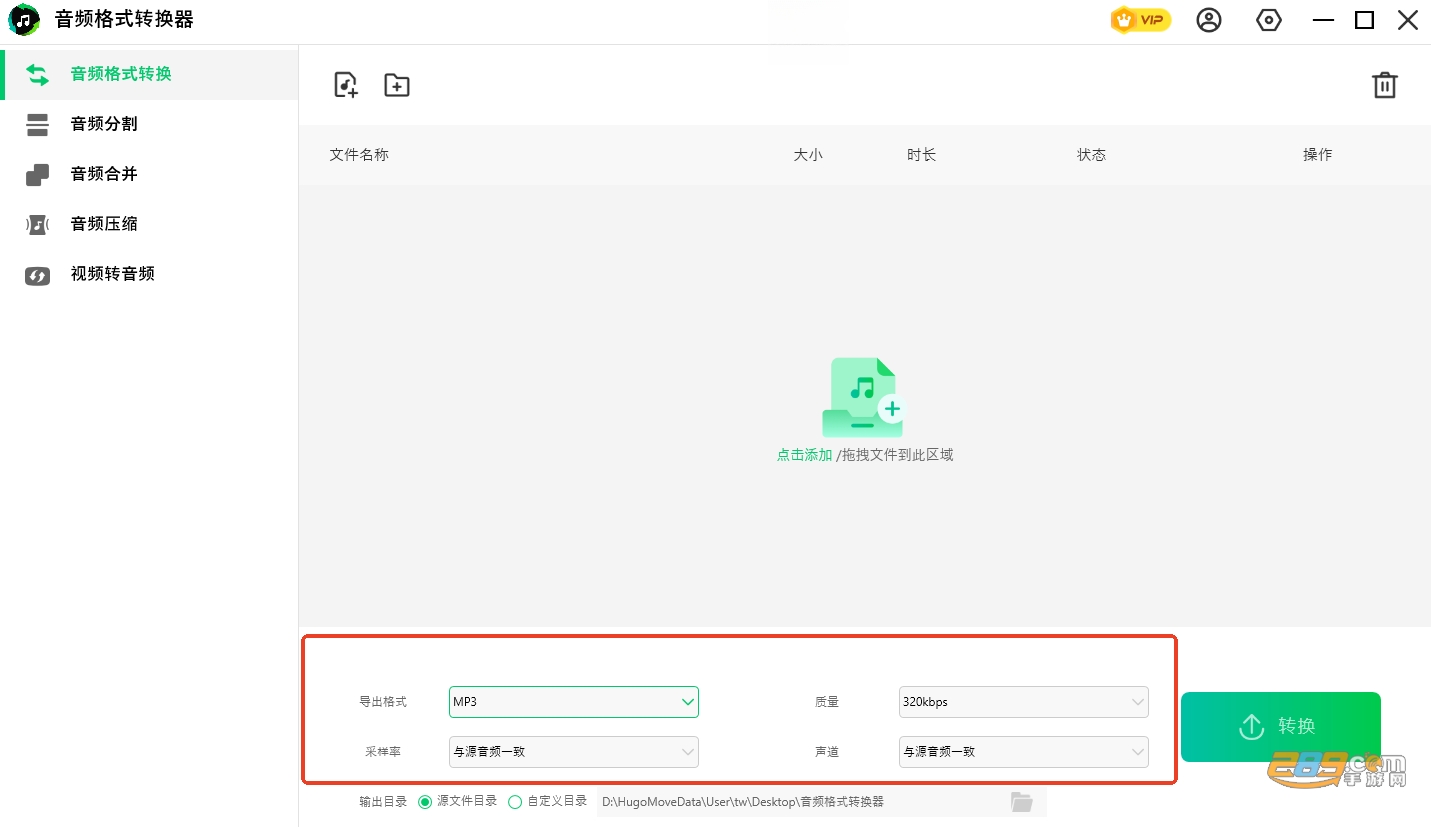Select the 源文件目录 radio option

(457, 801)
